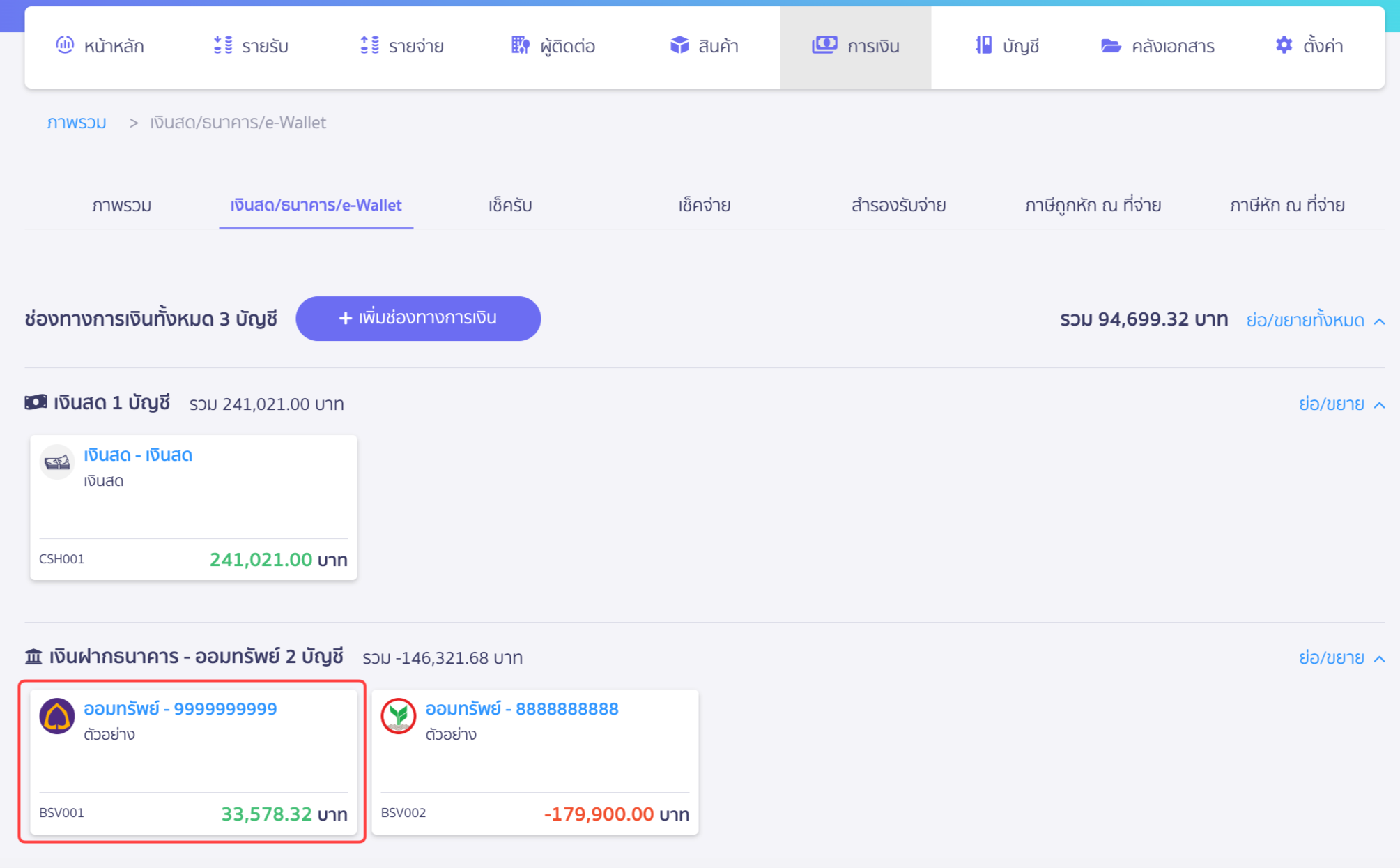Open the สินค้า menu
Viewport: 1400px width, 868px height.
[x=705, y=47]
